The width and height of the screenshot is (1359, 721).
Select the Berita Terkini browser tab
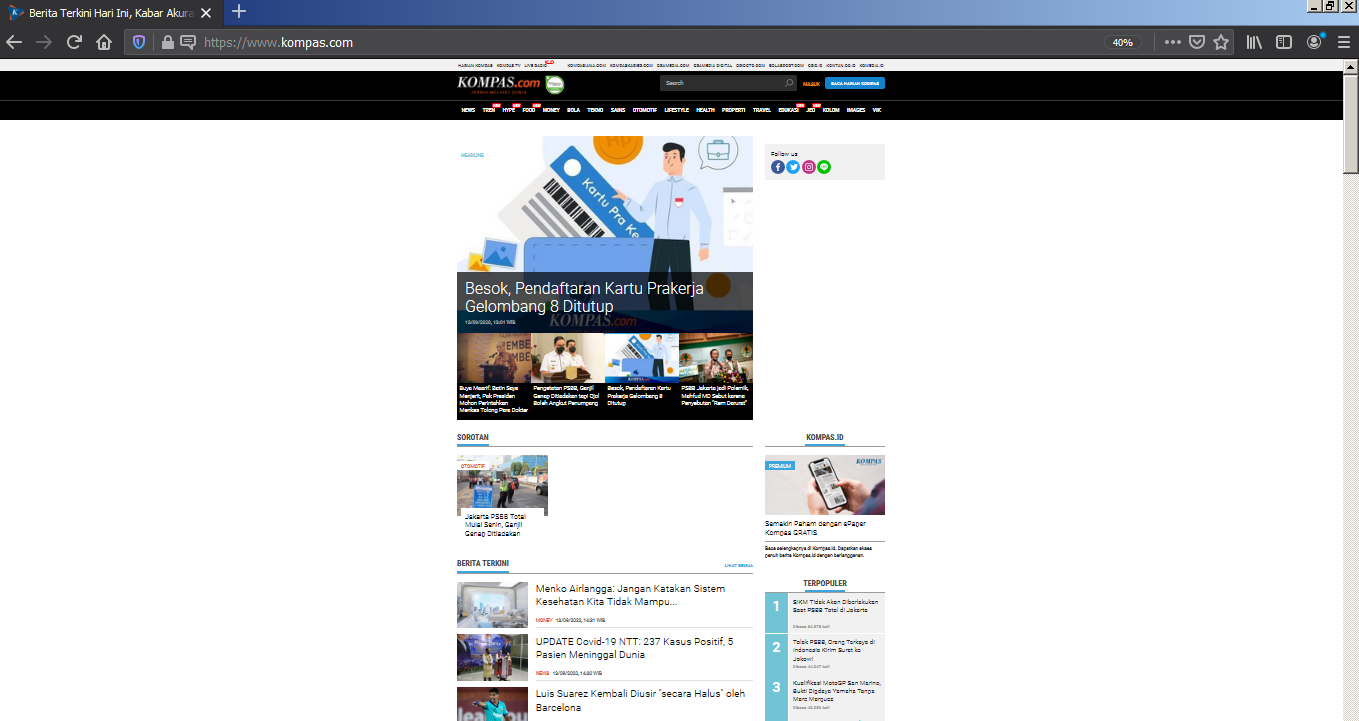110,13
